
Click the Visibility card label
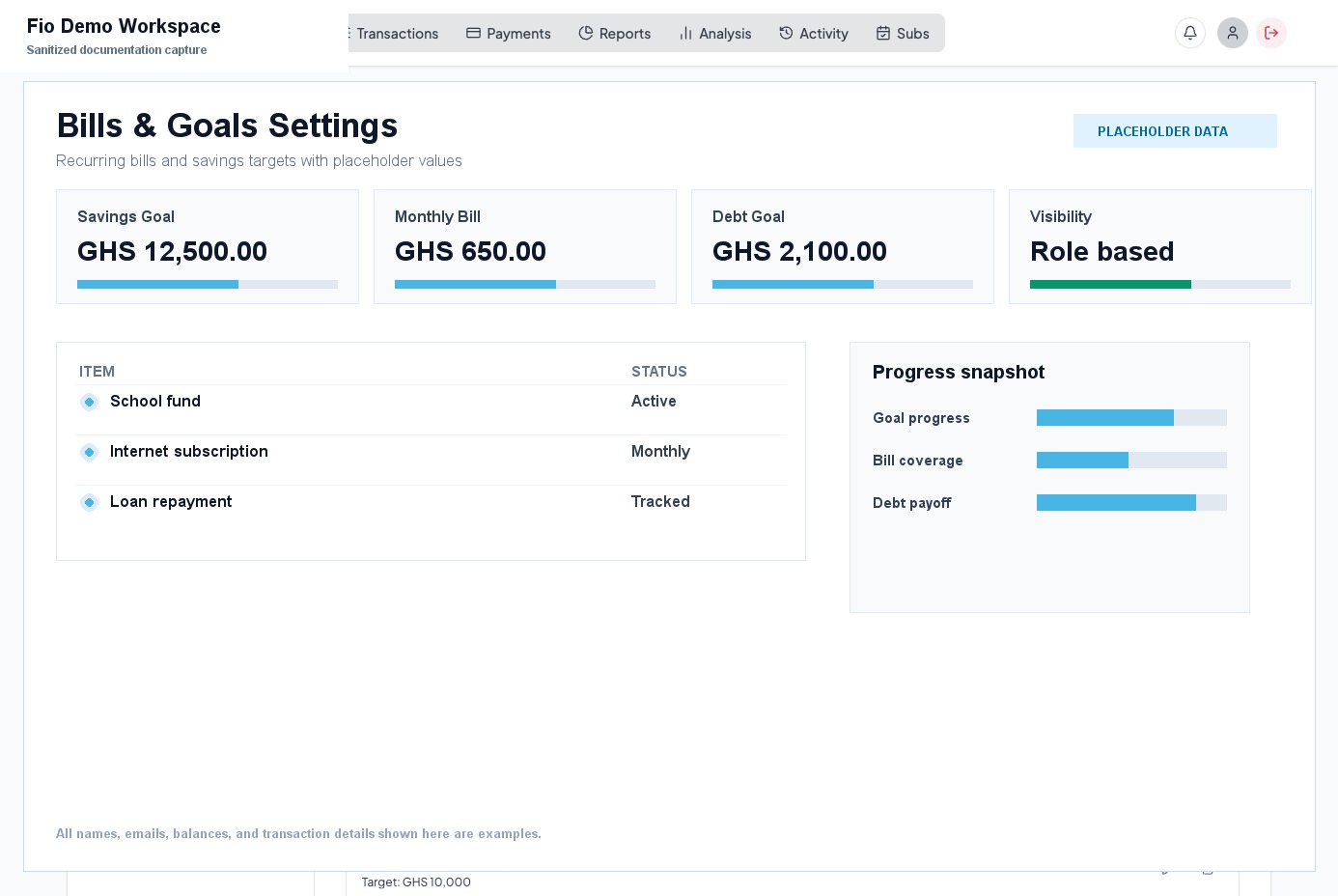coord(1061,216)
